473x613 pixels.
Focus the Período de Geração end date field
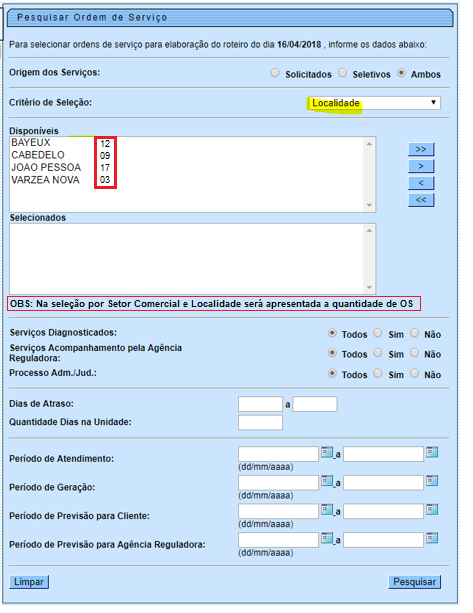(383, 483)
